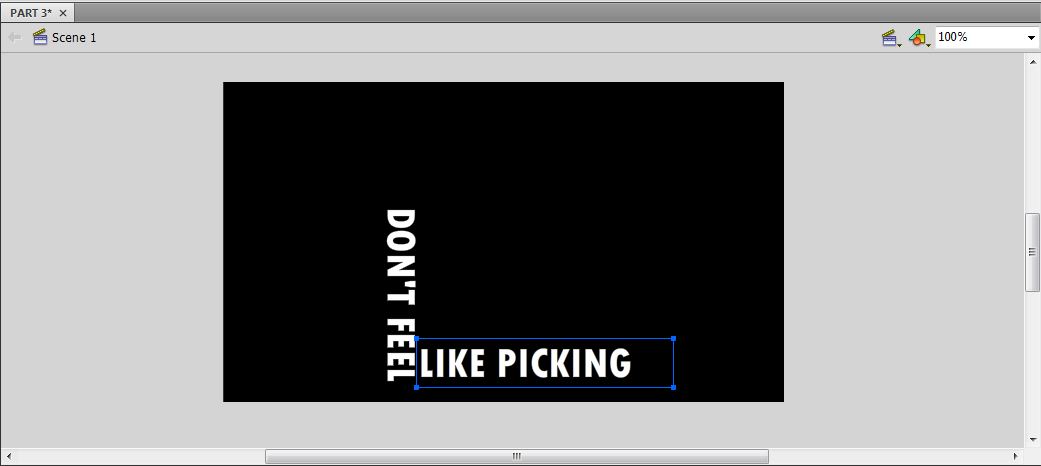Click the Scene 1 clapperboard icon
The width and height of the screenshot is (1041, 466).
[x=40, y=37]
